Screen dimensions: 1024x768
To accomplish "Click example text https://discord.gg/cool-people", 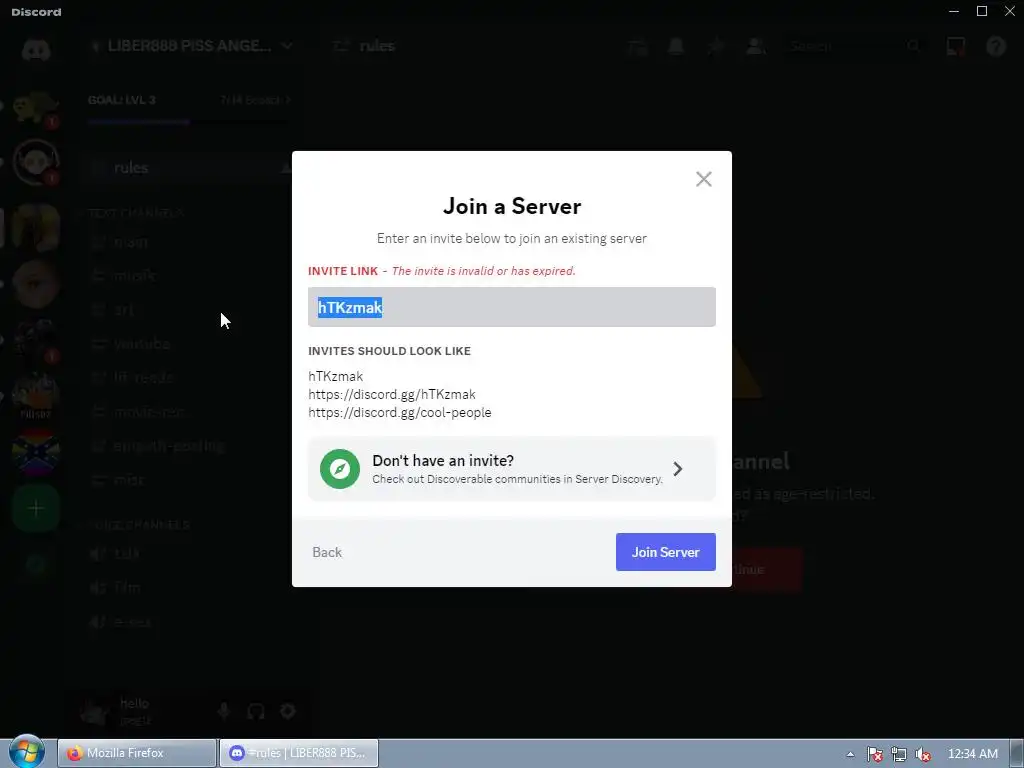I will pos(400,413).
